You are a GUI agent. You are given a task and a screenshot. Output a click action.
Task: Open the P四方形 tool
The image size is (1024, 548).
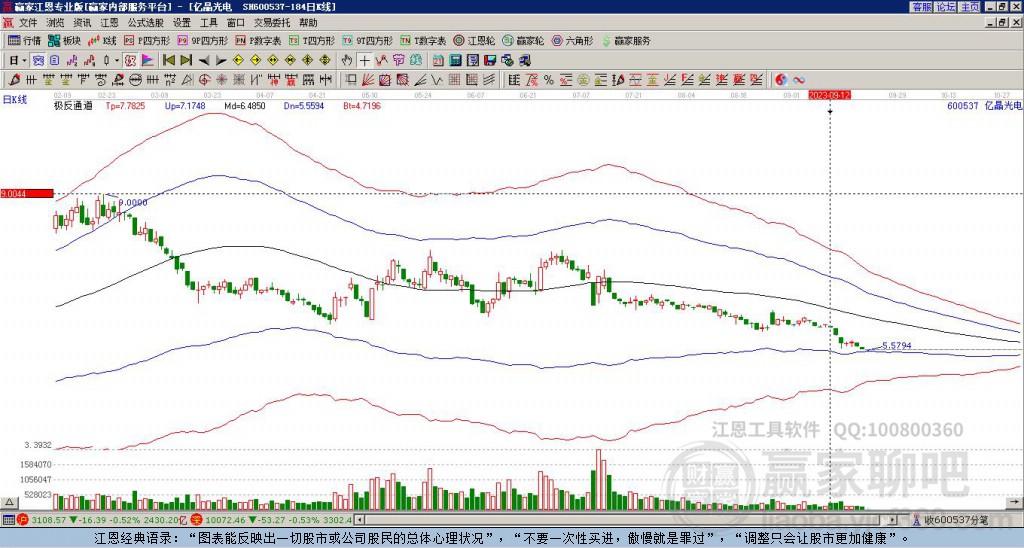click(x=147, y=40)
